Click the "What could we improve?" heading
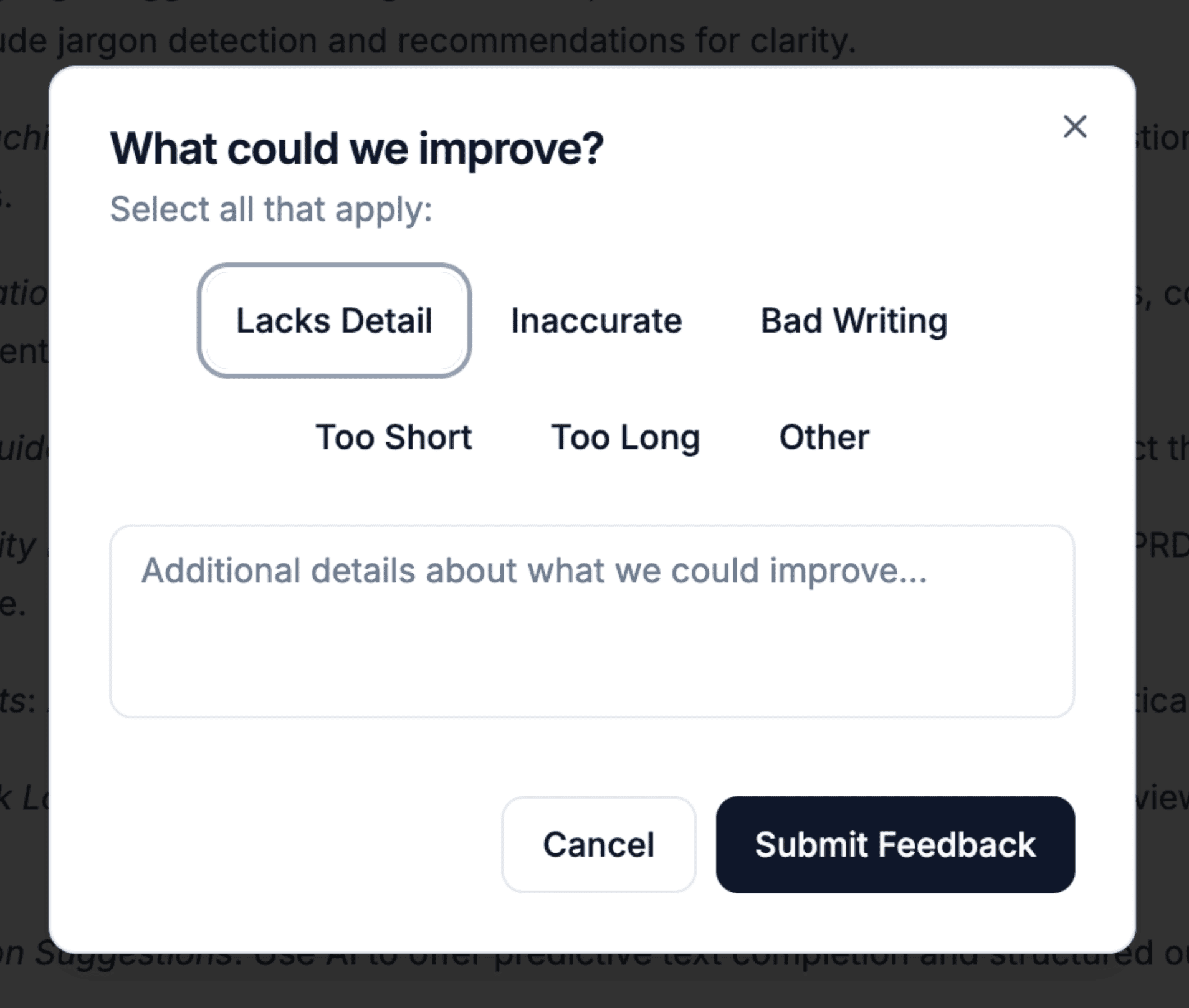The width and height of the screenshot is (1189, 1008). (x=356, y=149)
